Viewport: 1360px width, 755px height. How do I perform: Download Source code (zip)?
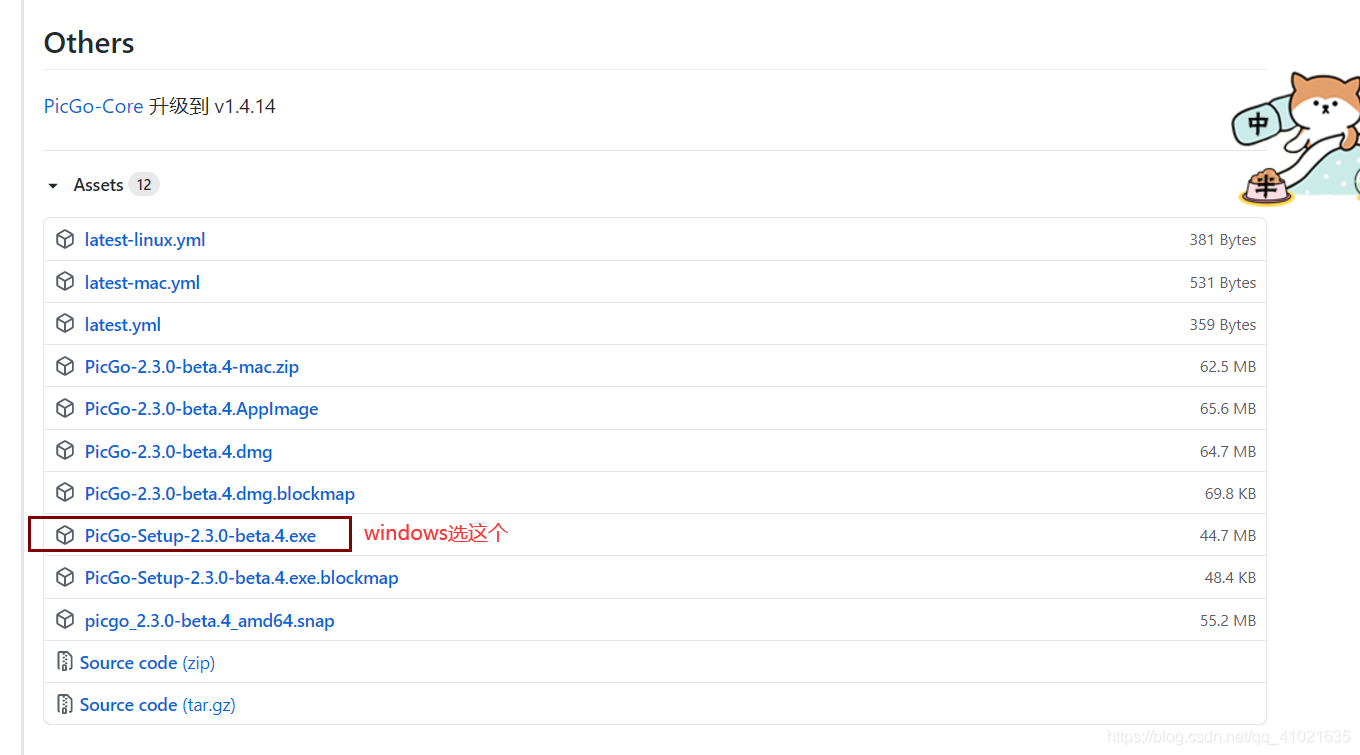tap(148, 663)
